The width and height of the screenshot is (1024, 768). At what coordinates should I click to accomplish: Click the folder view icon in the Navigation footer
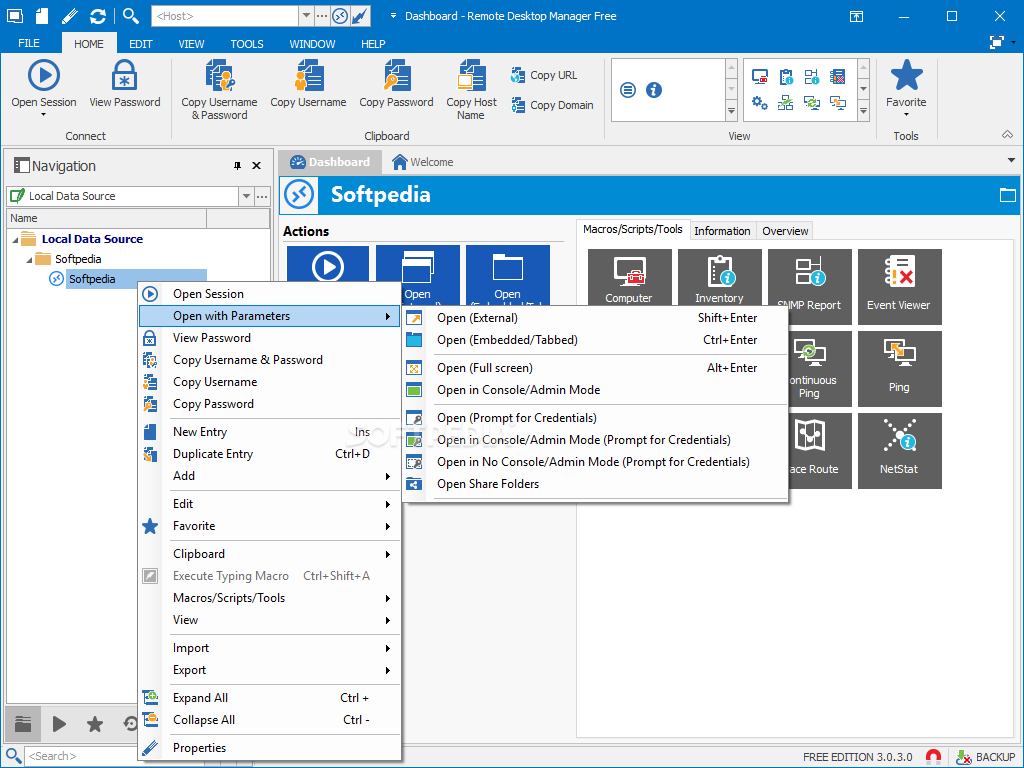pyautogui.click(x=23, y=724)
